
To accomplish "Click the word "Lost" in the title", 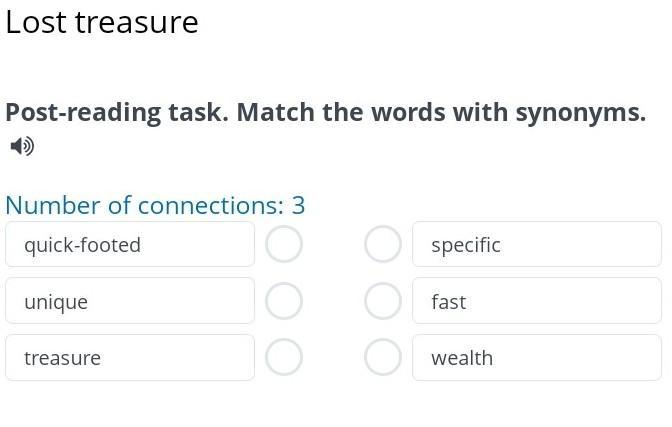I will pos(34,22).
